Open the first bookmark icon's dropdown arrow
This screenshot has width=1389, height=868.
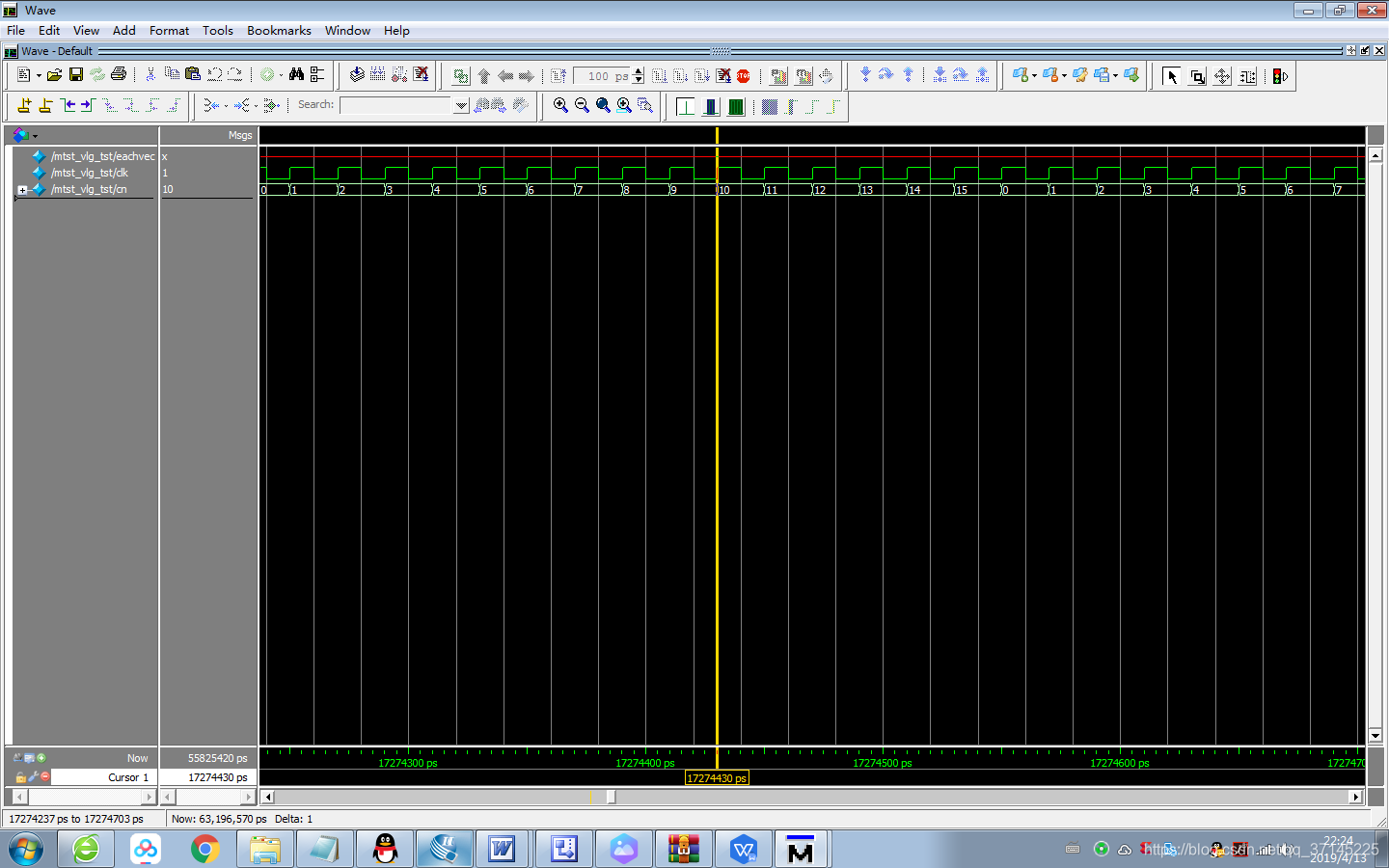click(1034, 75)
